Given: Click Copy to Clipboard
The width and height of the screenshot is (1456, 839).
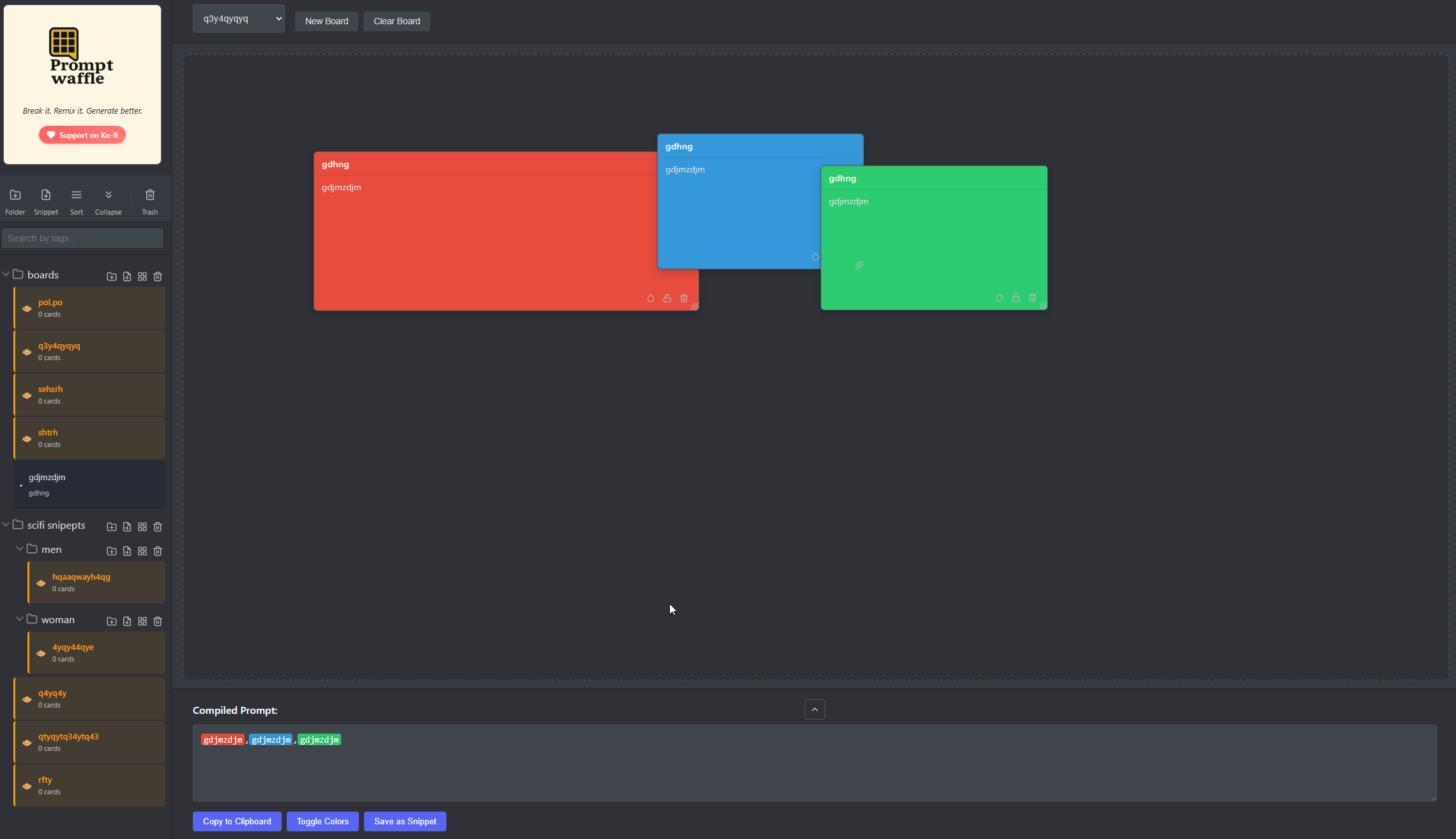Looking at the screenshot, I should 237,821.
